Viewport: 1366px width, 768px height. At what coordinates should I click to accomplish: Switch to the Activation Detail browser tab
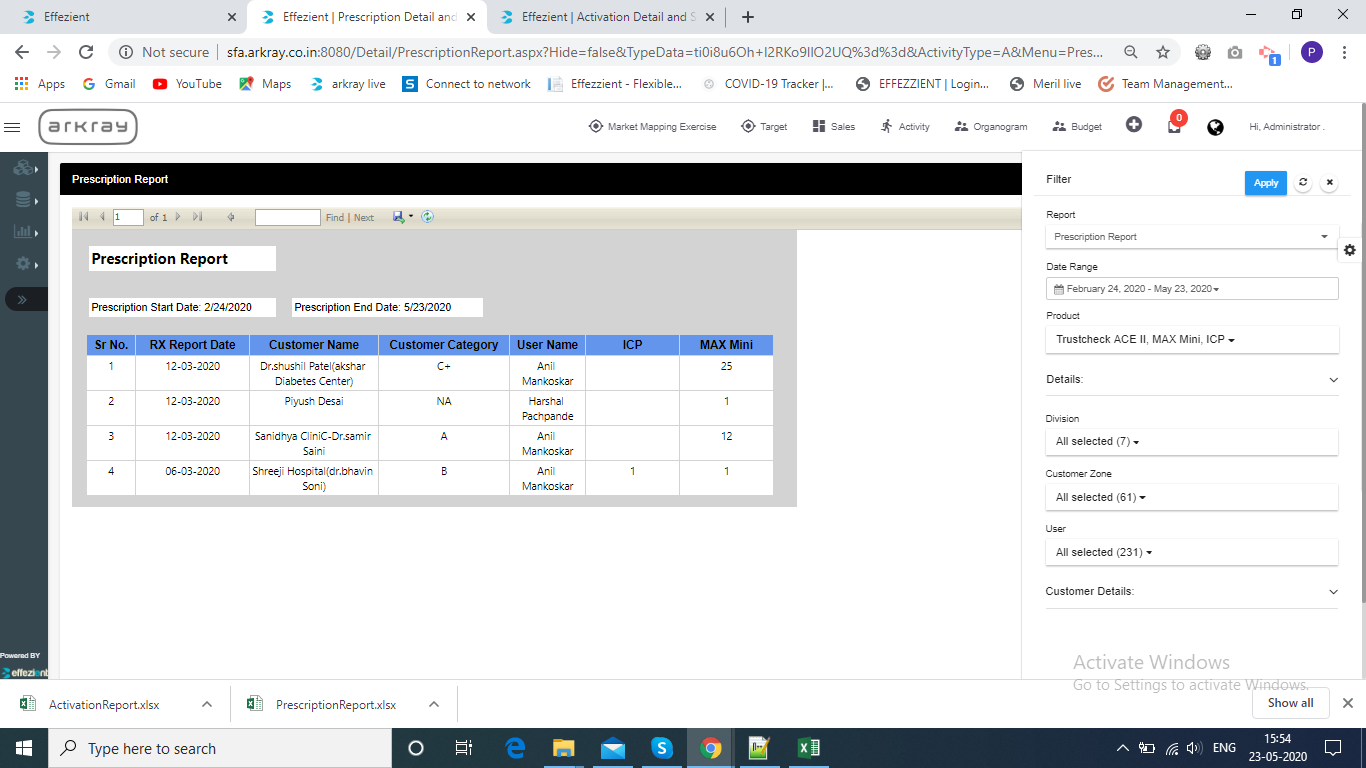tap(603, 17)
